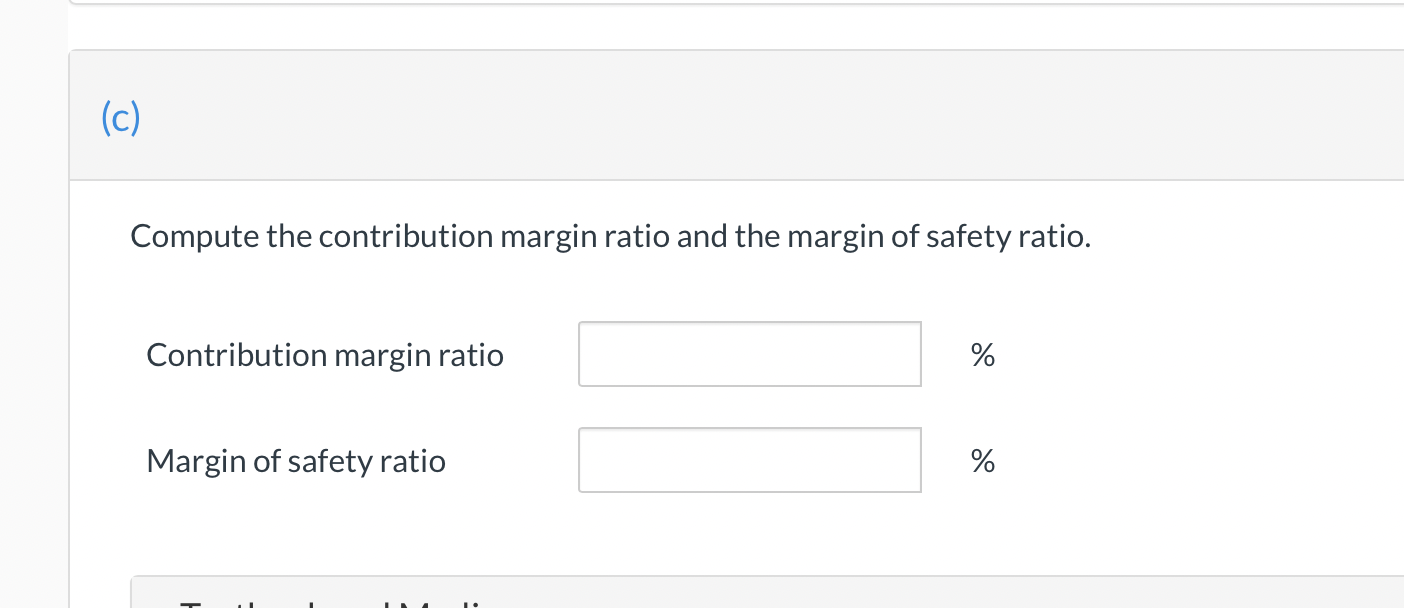
Task: Click the light gray left page margin strip
Action: pos(34,300)
